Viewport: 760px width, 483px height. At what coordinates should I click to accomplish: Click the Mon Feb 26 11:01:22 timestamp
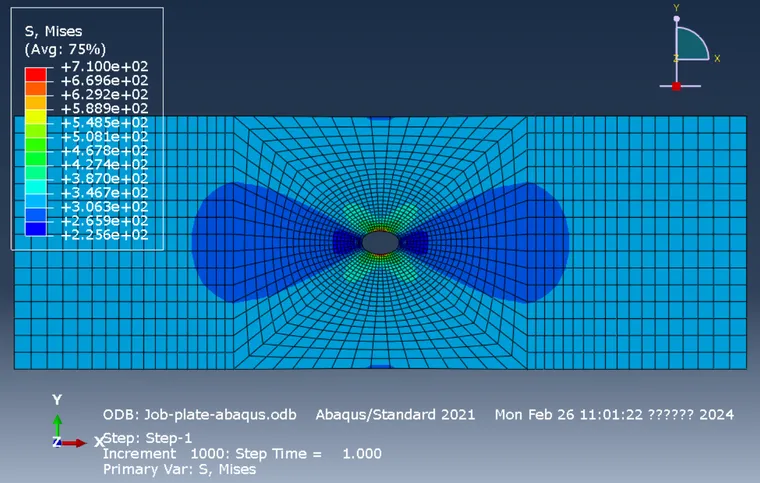pyautogui.click(x=615, y=415)
